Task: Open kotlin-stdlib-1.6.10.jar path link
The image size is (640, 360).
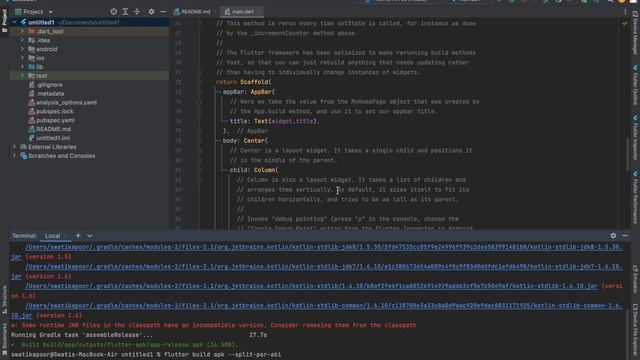Action: click(311, 286)
